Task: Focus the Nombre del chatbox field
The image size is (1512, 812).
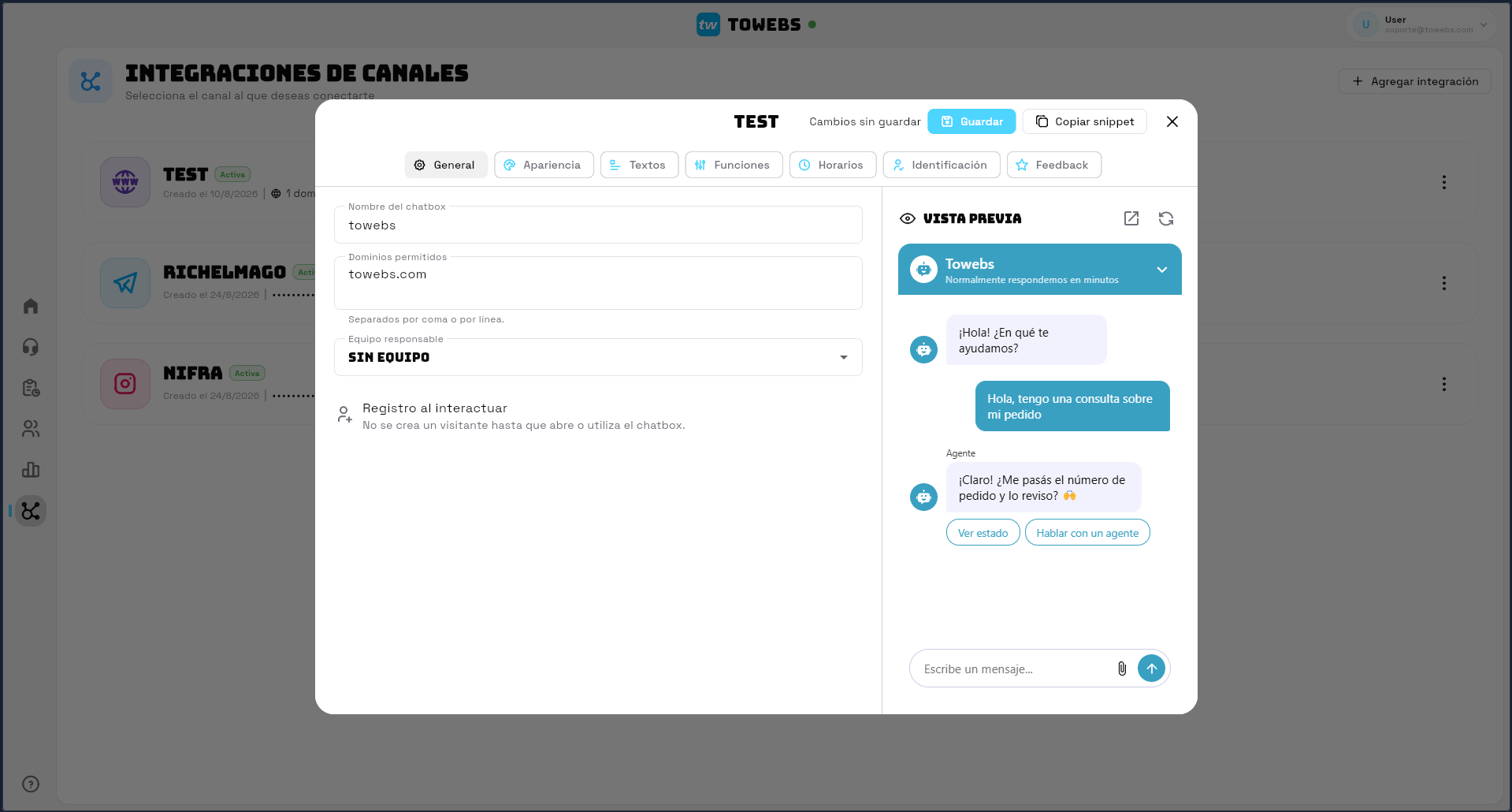Action: [599, 225]
